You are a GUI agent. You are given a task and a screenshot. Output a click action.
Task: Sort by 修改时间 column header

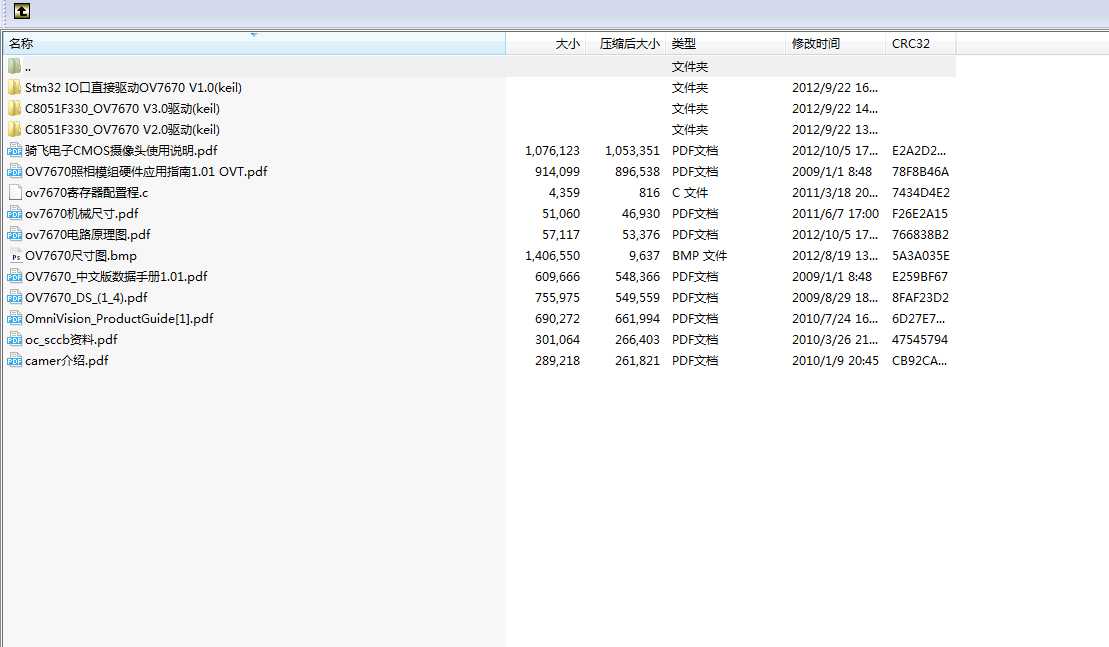click(x=835, y=44)
